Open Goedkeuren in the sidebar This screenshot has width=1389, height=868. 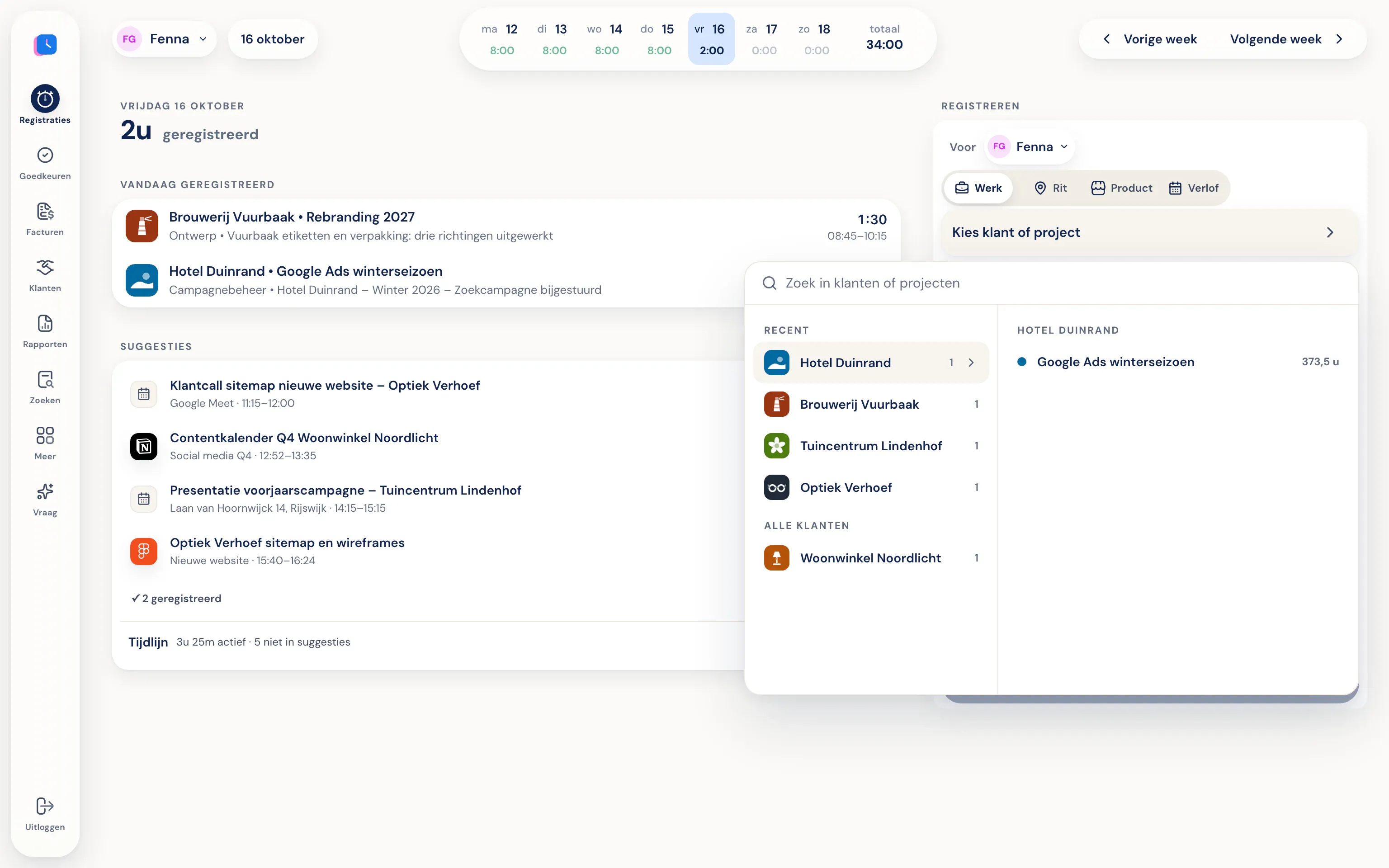(45, 163)
